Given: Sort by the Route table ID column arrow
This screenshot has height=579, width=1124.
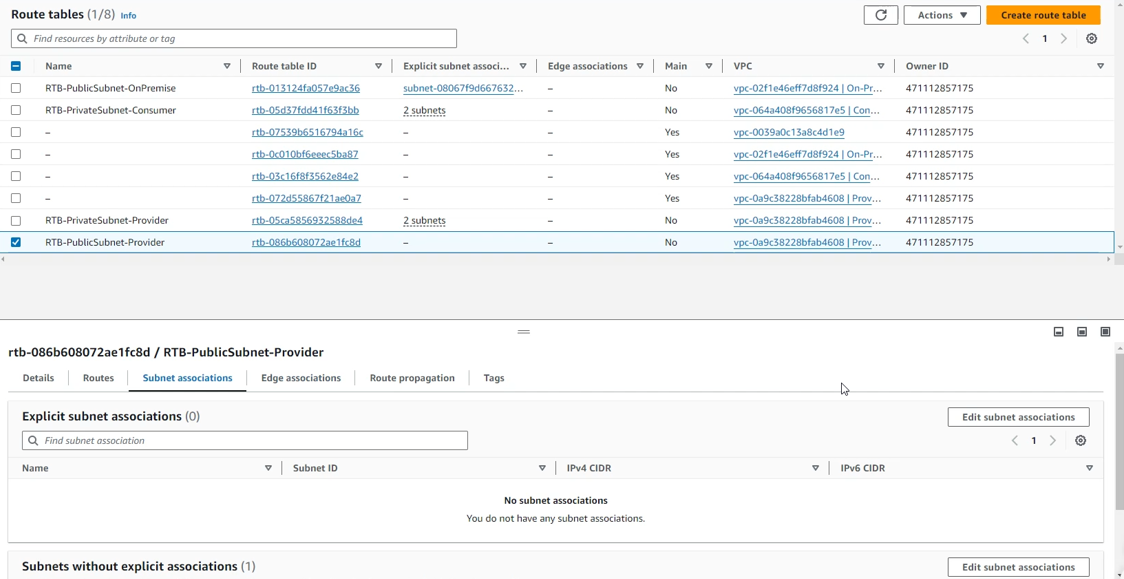Looking at the screenshot, I should (378, 66).
